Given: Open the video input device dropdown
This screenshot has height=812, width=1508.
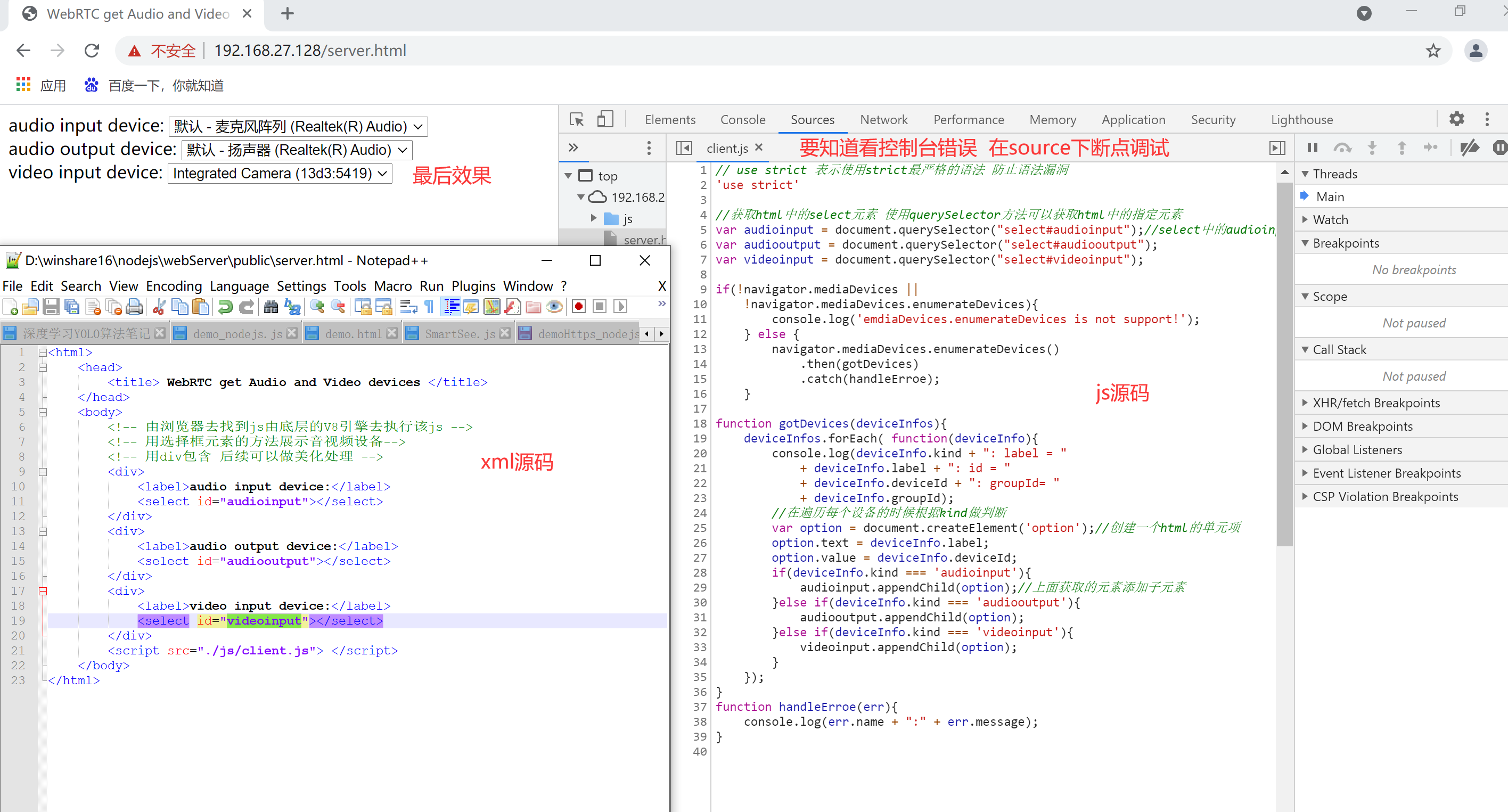Looking at the screenshot, I should (x=280, y=173).
